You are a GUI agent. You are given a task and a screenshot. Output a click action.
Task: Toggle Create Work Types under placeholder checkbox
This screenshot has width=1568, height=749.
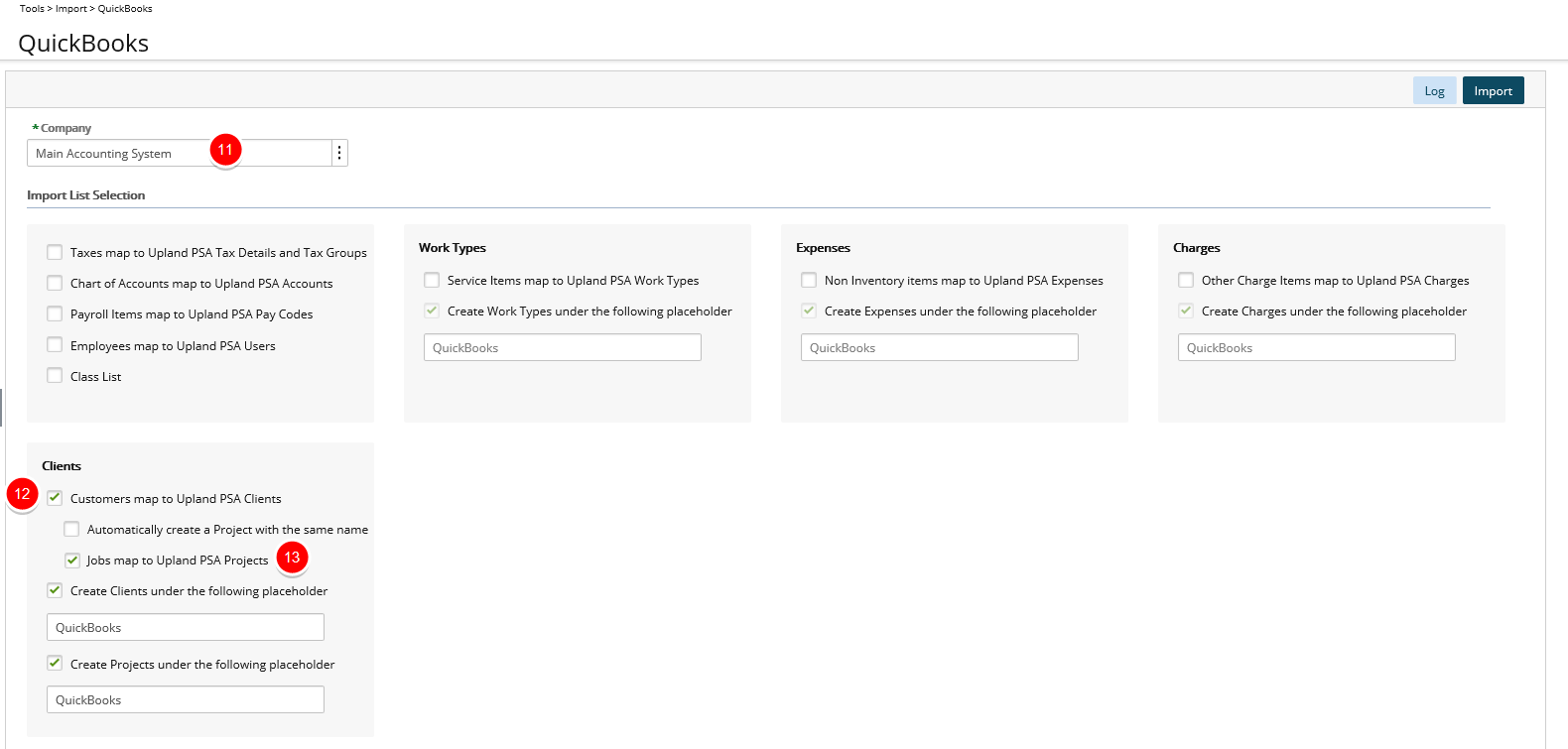432,312
